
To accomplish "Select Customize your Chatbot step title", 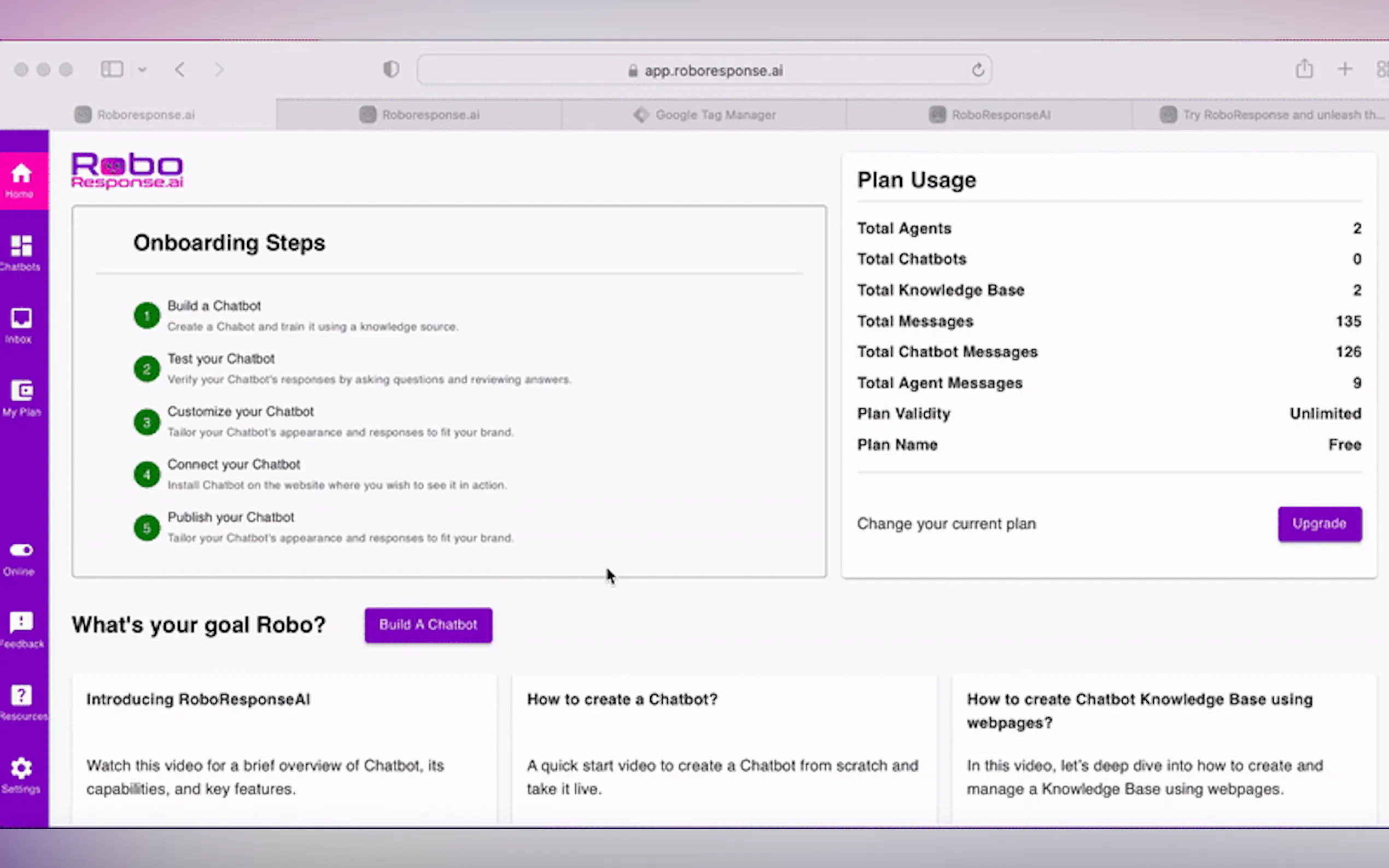I will [241, 412].
